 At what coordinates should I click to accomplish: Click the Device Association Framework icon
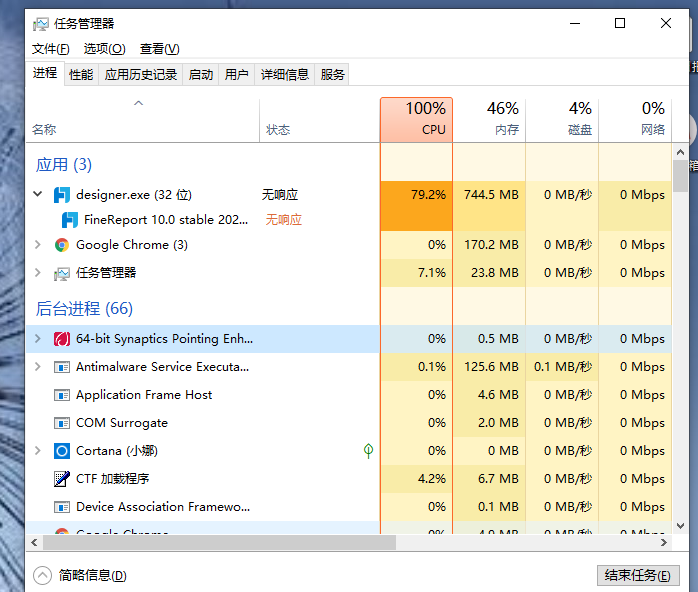pos(62,507)
